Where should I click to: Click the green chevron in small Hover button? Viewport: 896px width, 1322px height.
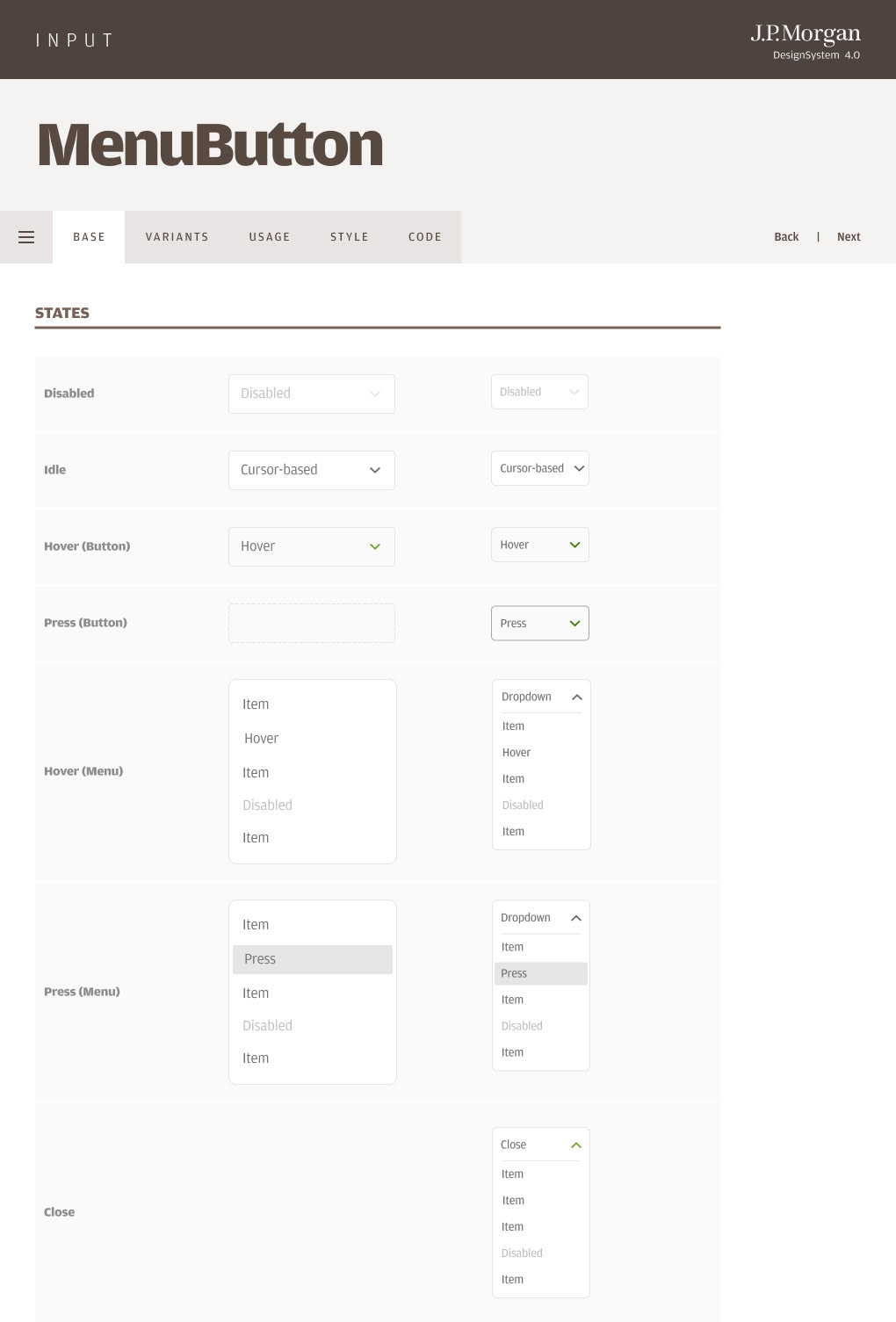pos(574,545)
